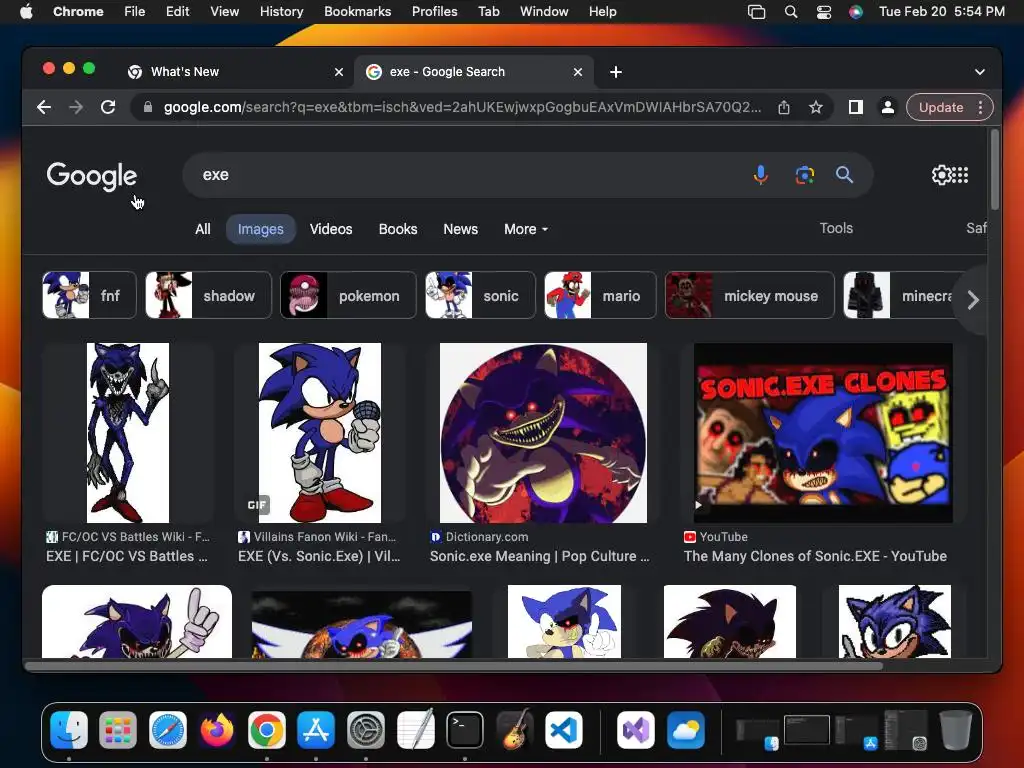Open the Chrome side panel icon

click(856, 107)
